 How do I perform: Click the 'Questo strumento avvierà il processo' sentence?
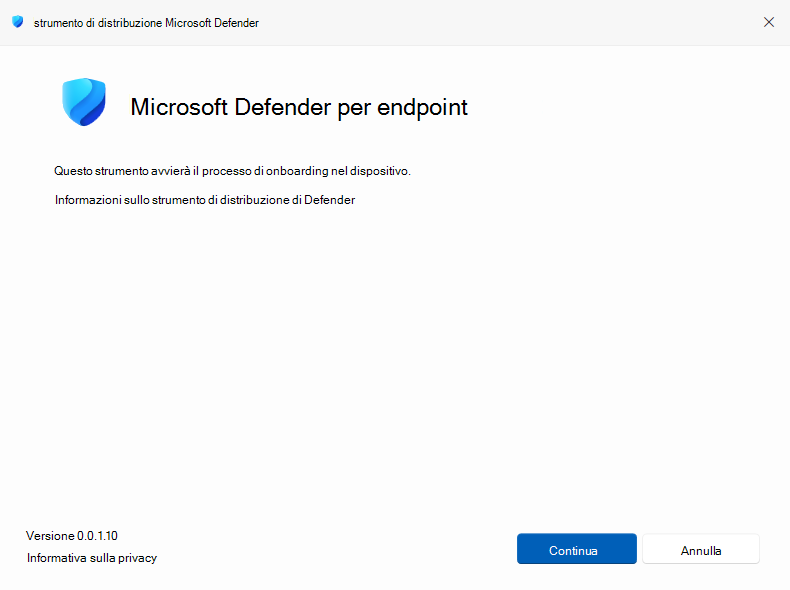232,171
